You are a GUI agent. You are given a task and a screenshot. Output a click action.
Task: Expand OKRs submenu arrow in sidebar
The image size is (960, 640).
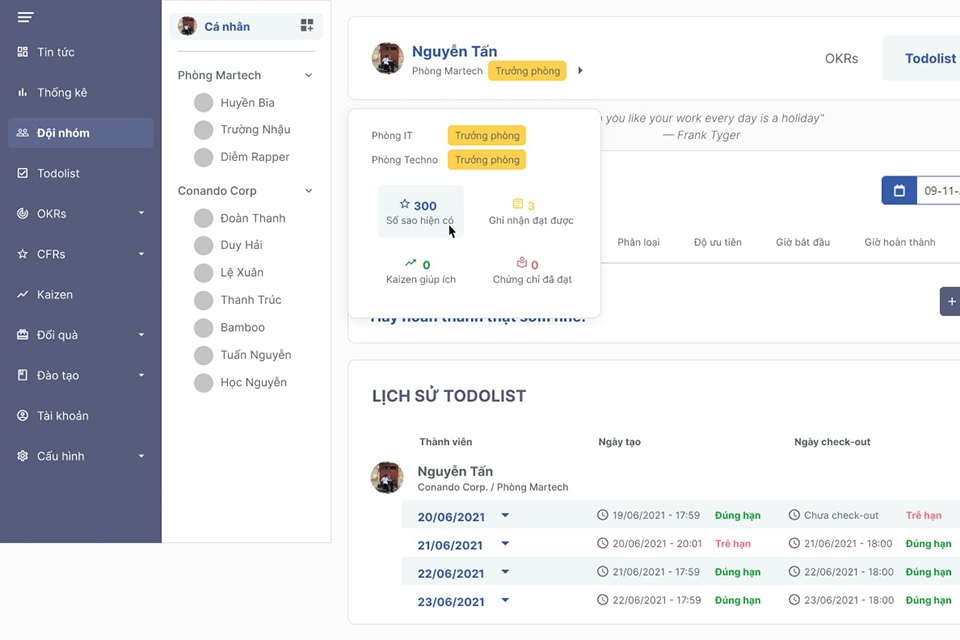(x=141, y=213)
